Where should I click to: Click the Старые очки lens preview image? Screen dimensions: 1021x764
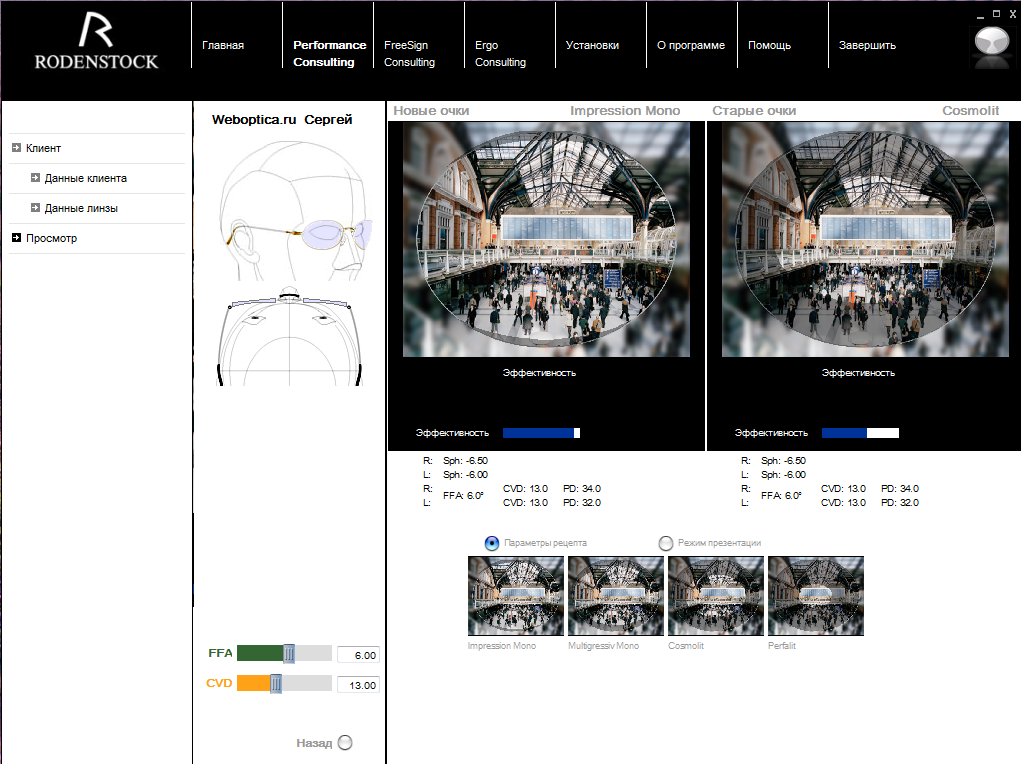865,239
